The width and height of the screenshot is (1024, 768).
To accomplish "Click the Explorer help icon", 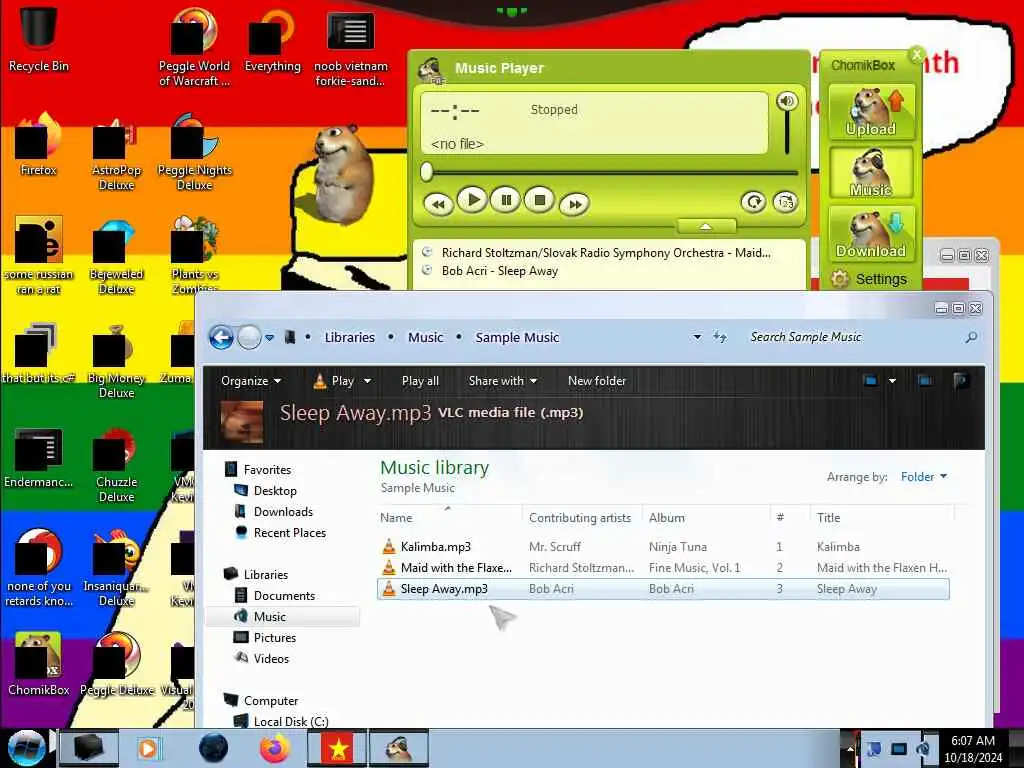I will point(960,380).
